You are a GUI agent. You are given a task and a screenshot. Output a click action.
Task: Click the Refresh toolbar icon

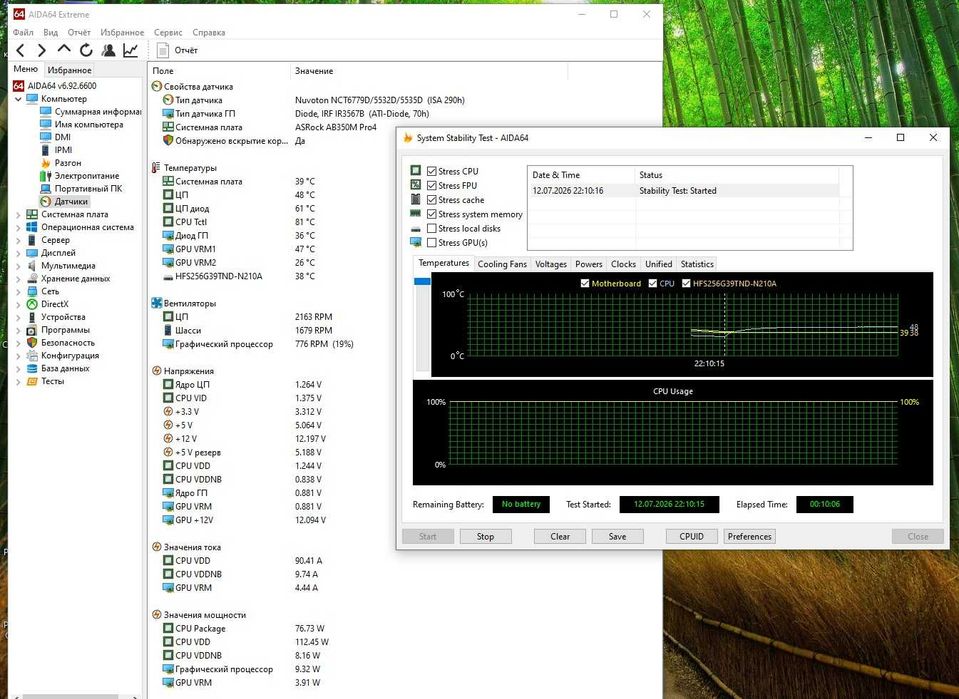point(86,50)
